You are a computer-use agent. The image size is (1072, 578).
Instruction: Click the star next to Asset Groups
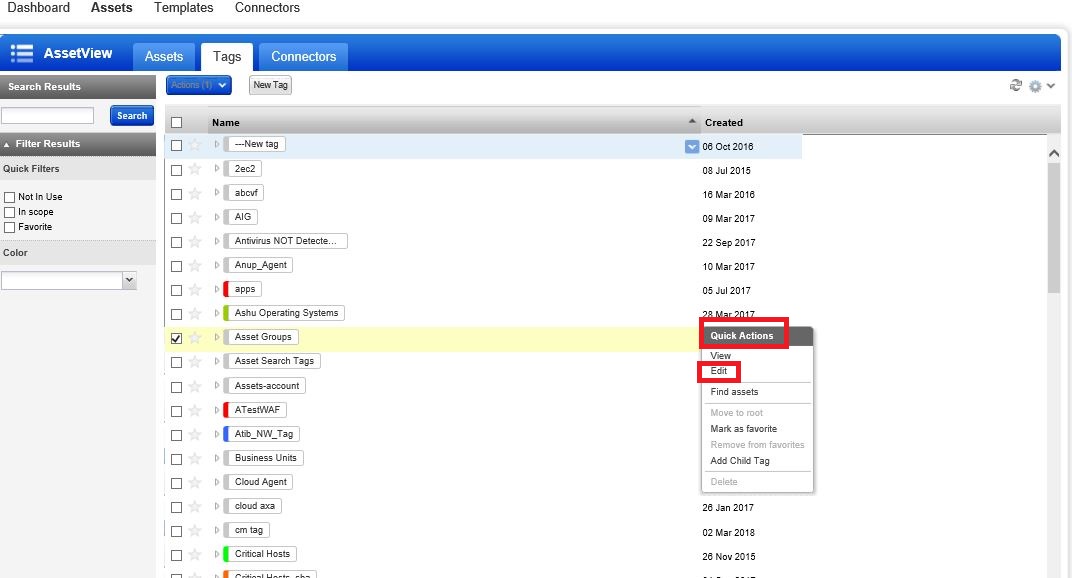[x=193, y=337]
